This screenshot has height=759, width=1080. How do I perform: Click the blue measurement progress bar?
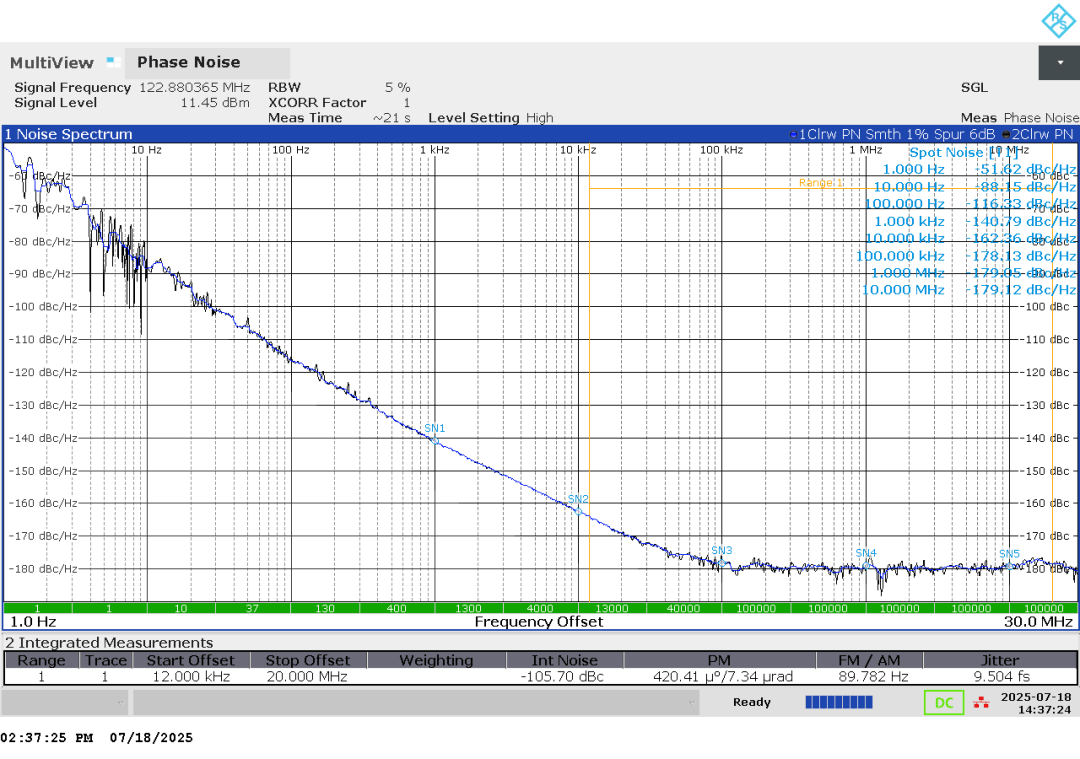pos(838,702)
